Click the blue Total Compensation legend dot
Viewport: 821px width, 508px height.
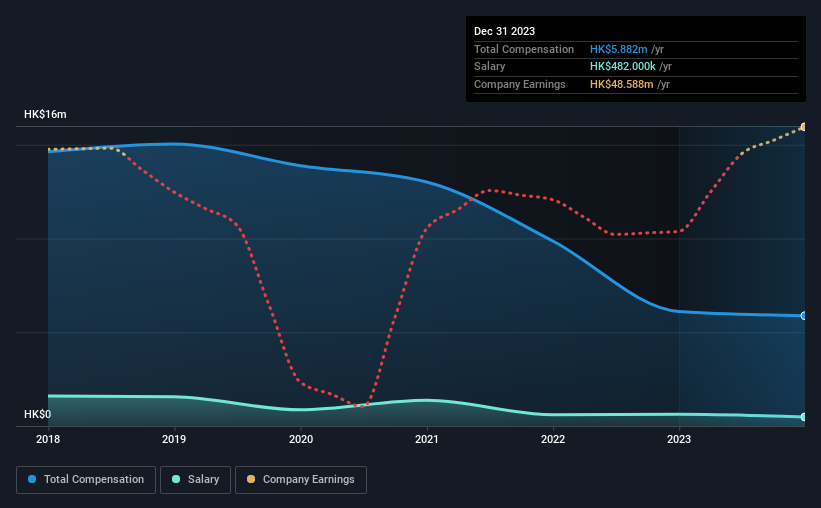point(32,479)
